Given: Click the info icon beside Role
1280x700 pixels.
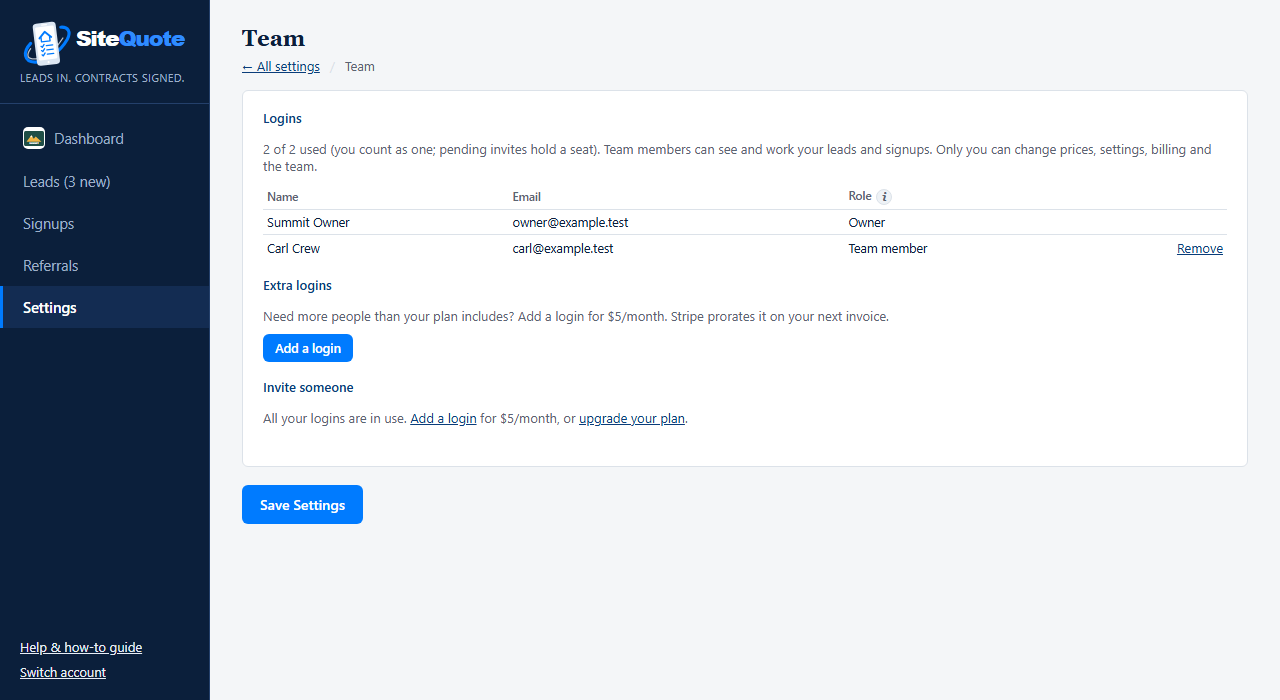Looking at the screenshot, I should click(x=884, y=197).
